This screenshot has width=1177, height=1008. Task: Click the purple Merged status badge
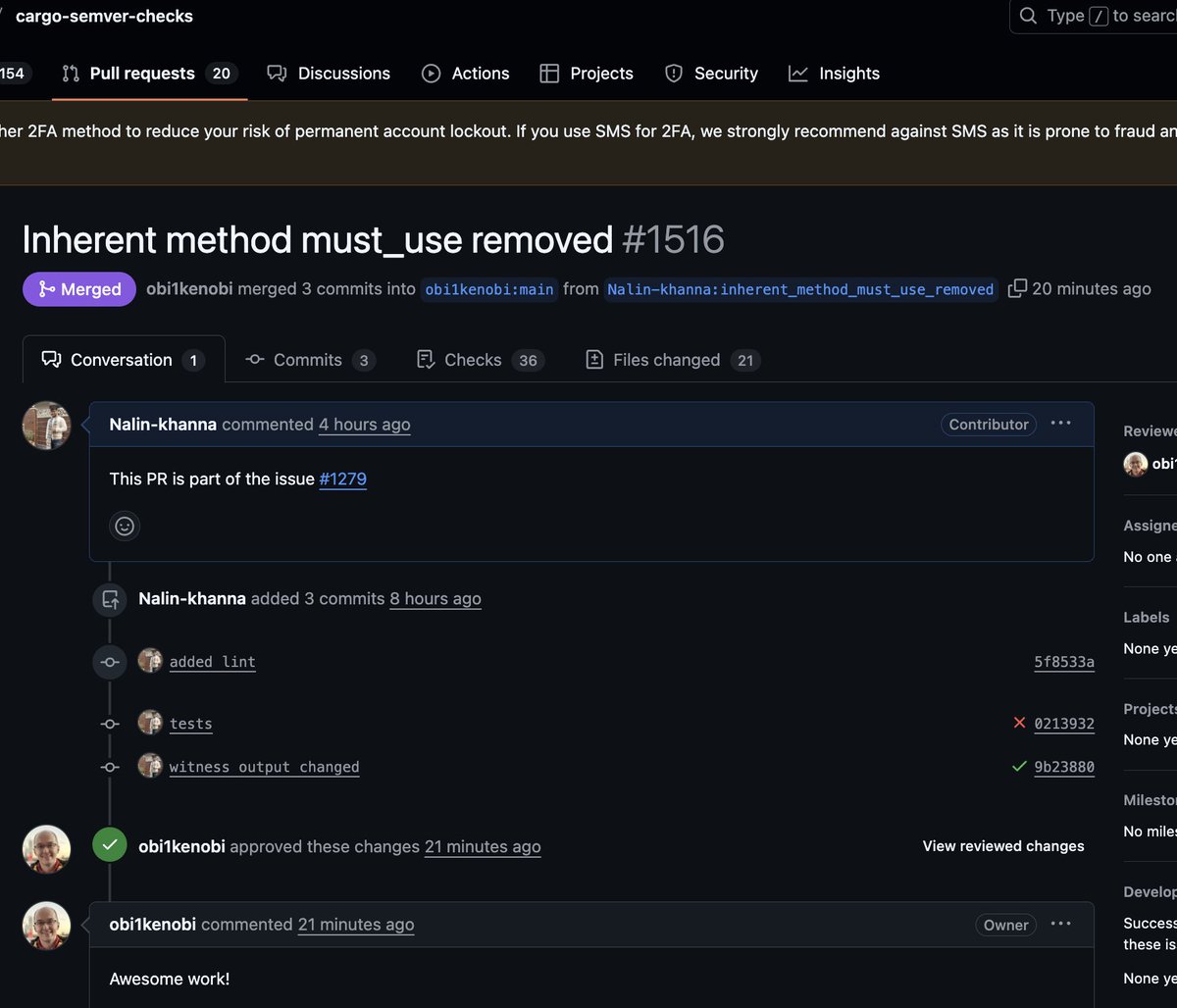[79, 289]
